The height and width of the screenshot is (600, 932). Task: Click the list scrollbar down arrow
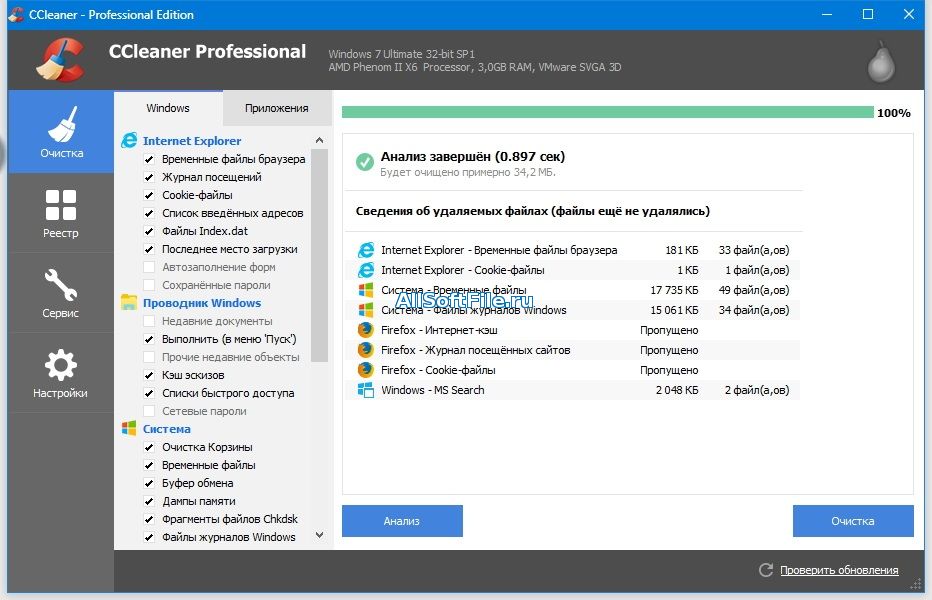tap(320, 536)
